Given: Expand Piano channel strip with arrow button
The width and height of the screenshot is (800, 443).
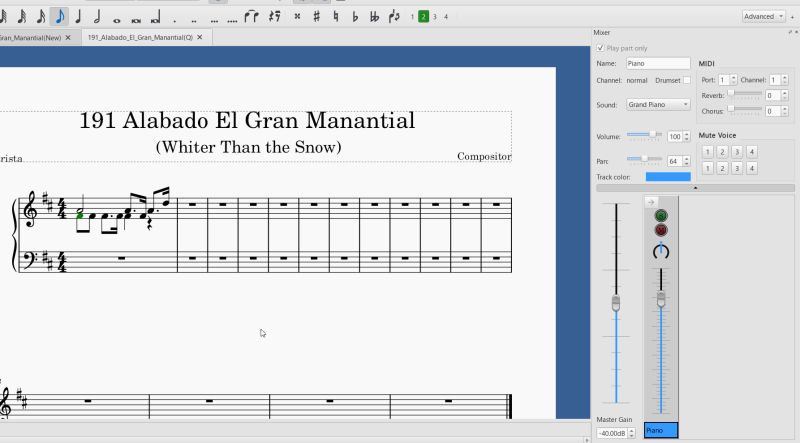Looking at the screenshot, I should pyautogui.click(x=651, y=202).
